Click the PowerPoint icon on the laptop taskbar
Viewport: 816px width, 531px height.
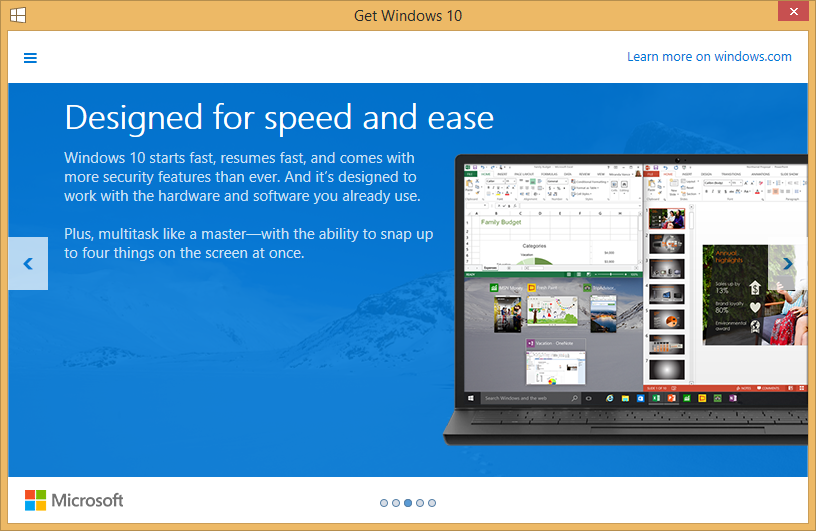671,398
